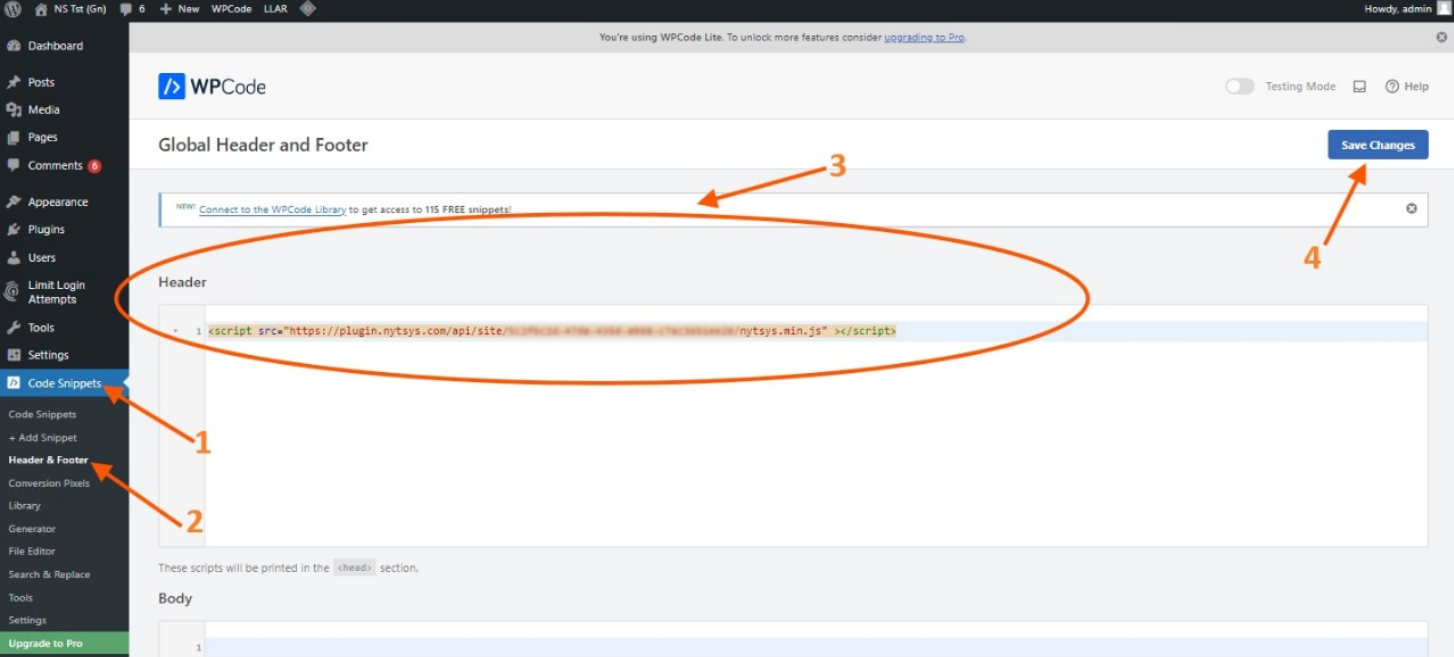
Task: Click Upgrade to Pro in sidebar
Action: [x=64, y=643]
